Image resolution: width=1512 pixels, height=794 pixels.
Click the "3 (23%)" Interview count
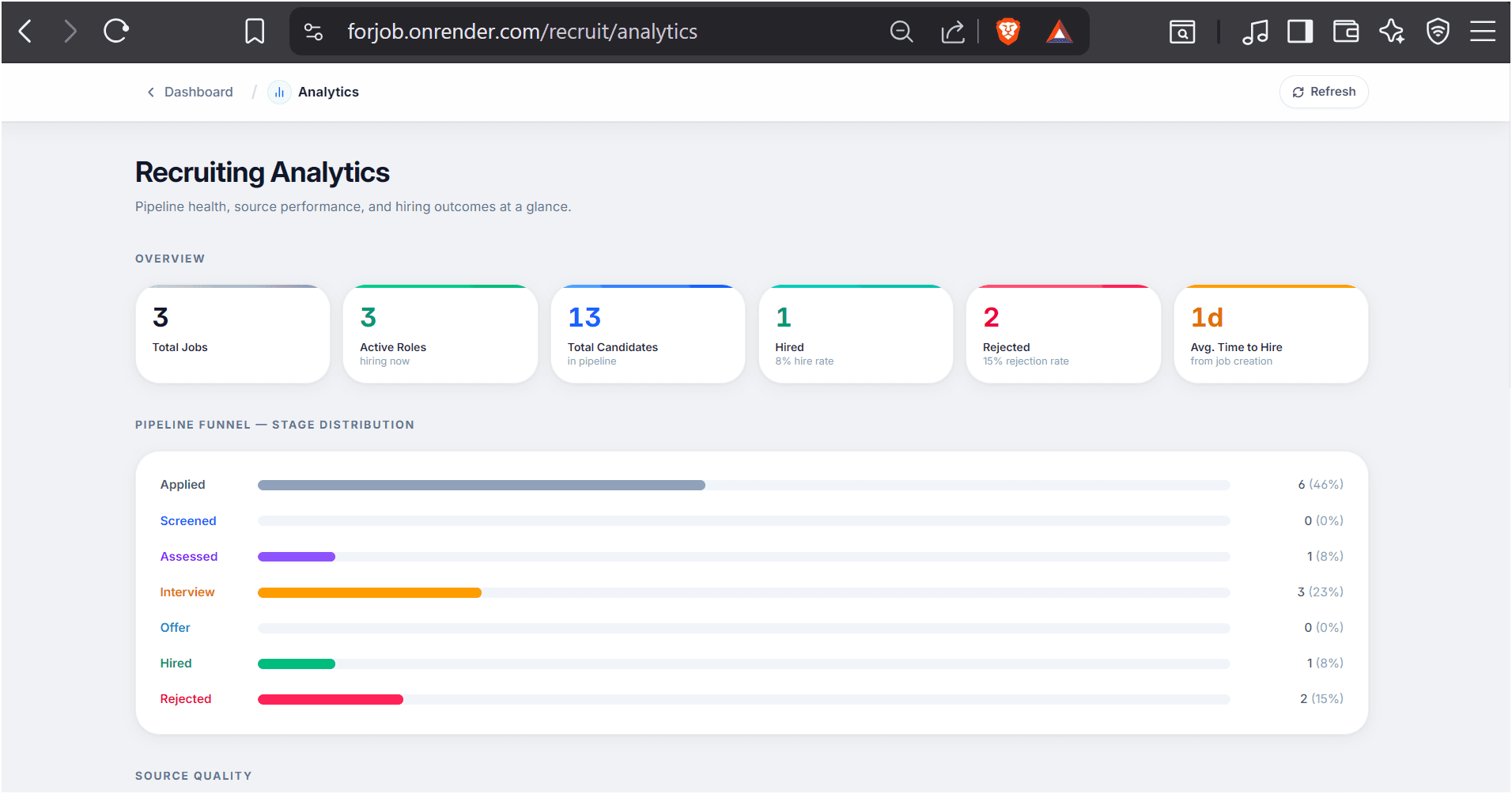coord(1321,592)
